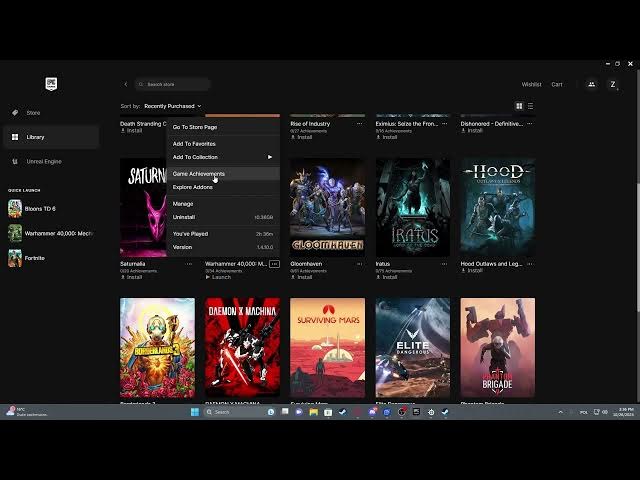Open the Hood Outlaws and Legends cover
This screenshot has height=480, width=640.
(x=498, y=208)
